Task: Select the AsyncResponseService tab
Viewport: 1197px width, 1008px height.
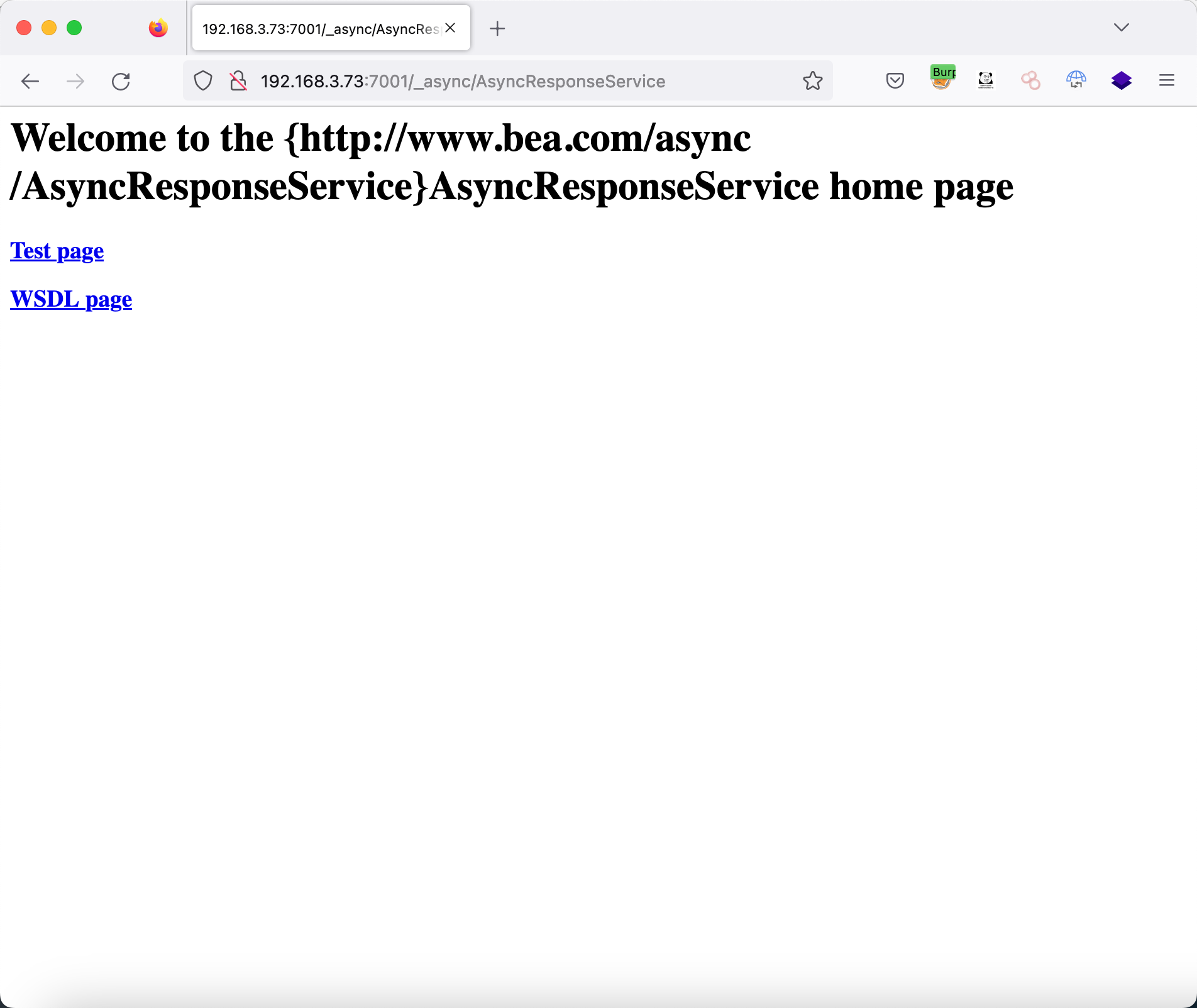Action: click(321, 29)
